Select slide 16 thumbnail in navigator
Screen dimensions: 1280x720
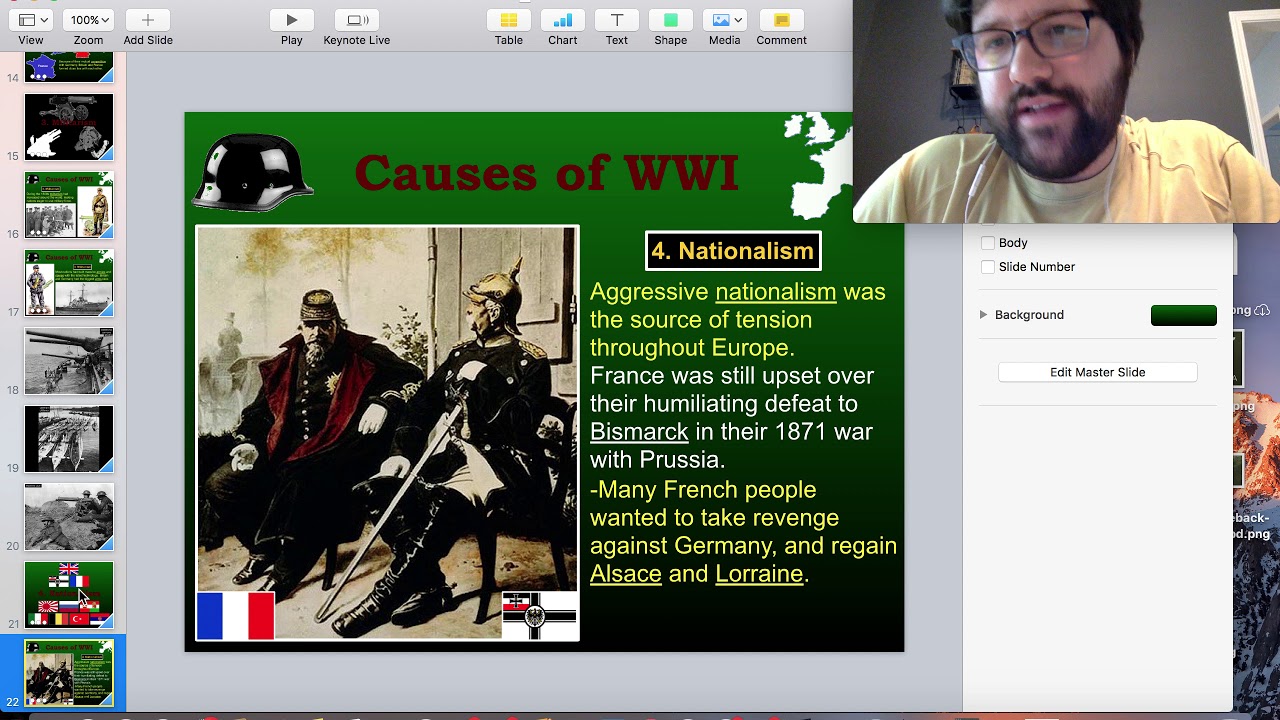click(69, 205)
